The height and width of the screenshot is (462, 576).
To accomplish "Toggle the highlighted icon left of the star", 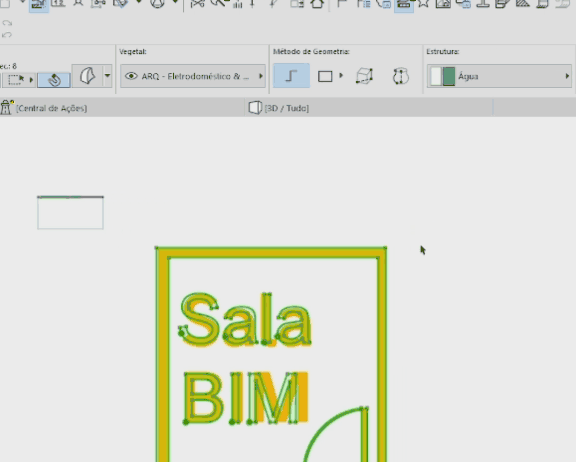I will [404, 5].
